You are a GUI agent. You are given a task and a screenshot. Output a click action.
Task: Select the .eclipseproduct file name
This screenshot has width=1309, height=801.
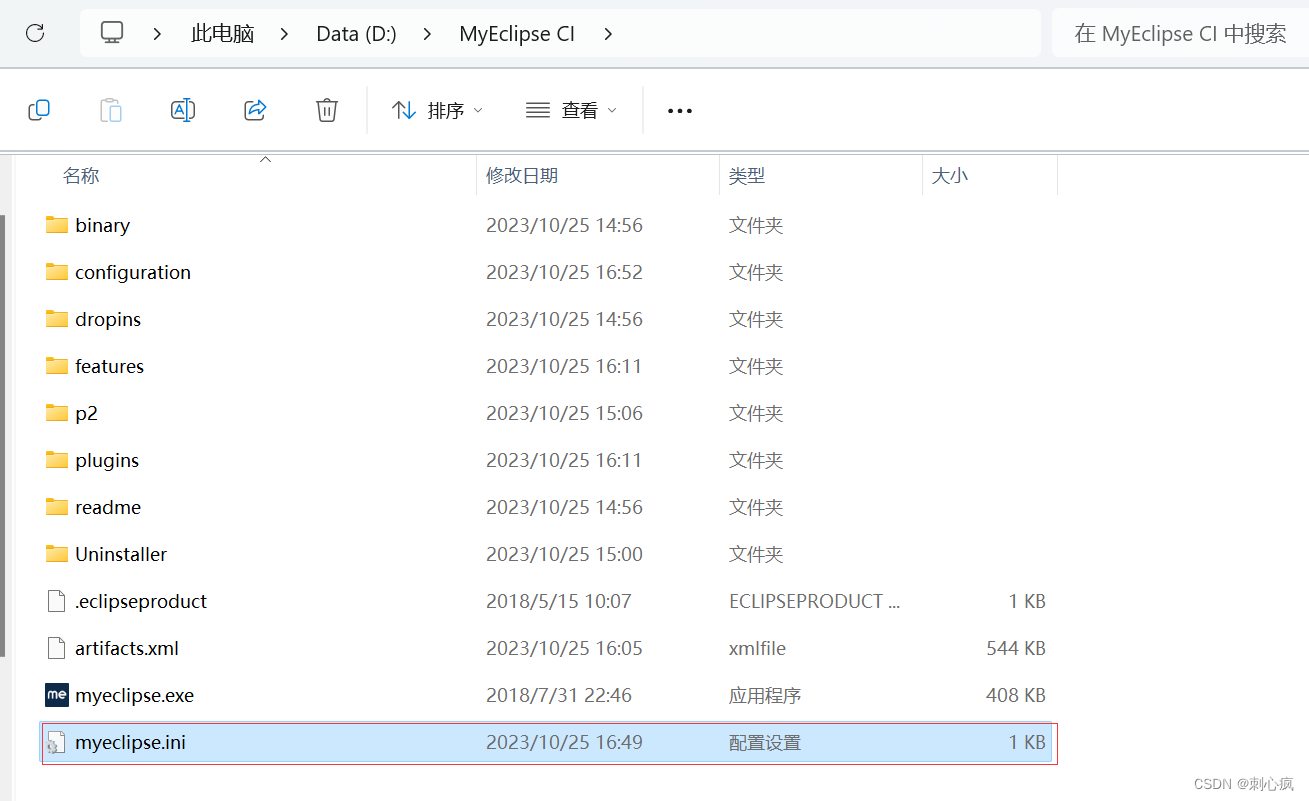[x=141, y=602]
